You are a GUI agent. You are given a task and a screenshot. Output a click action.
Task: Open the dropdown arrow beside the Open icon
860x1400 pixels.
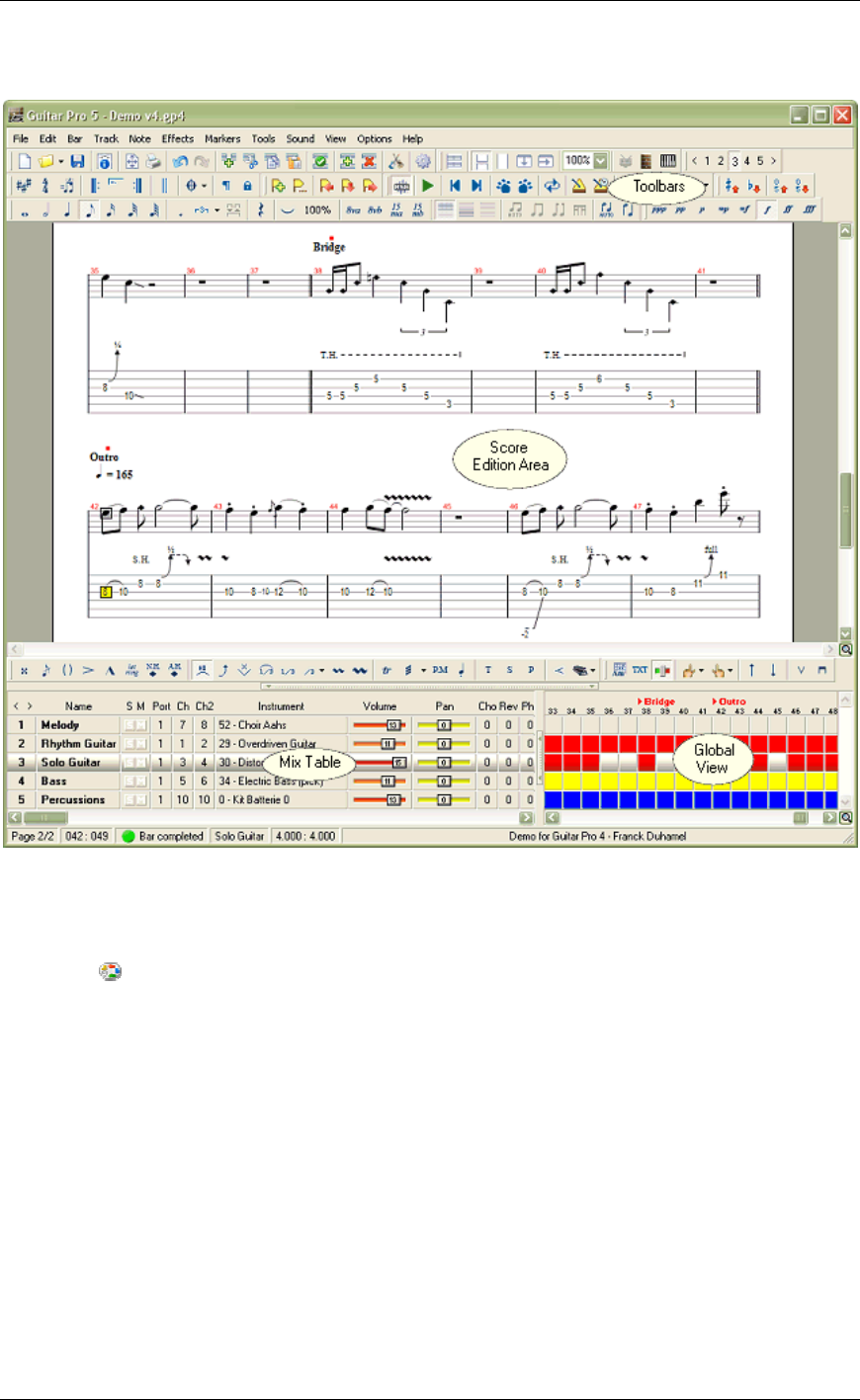(60, 161)
